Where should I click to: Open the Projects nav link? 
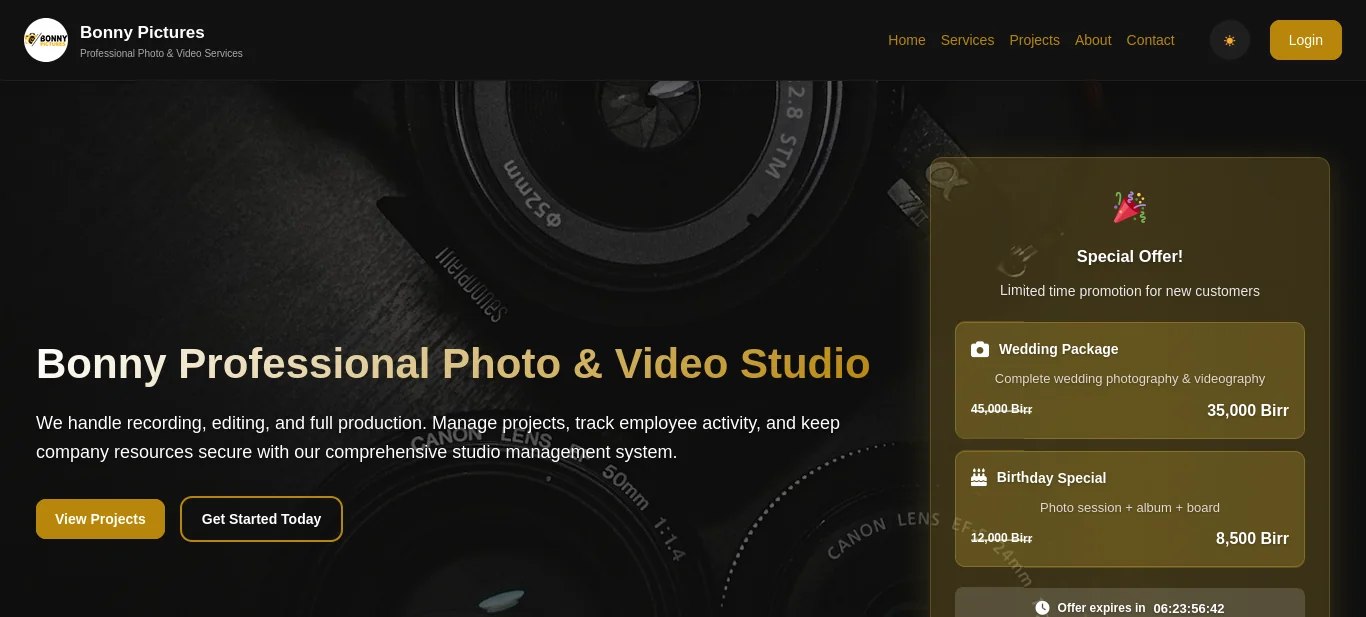1034,40
